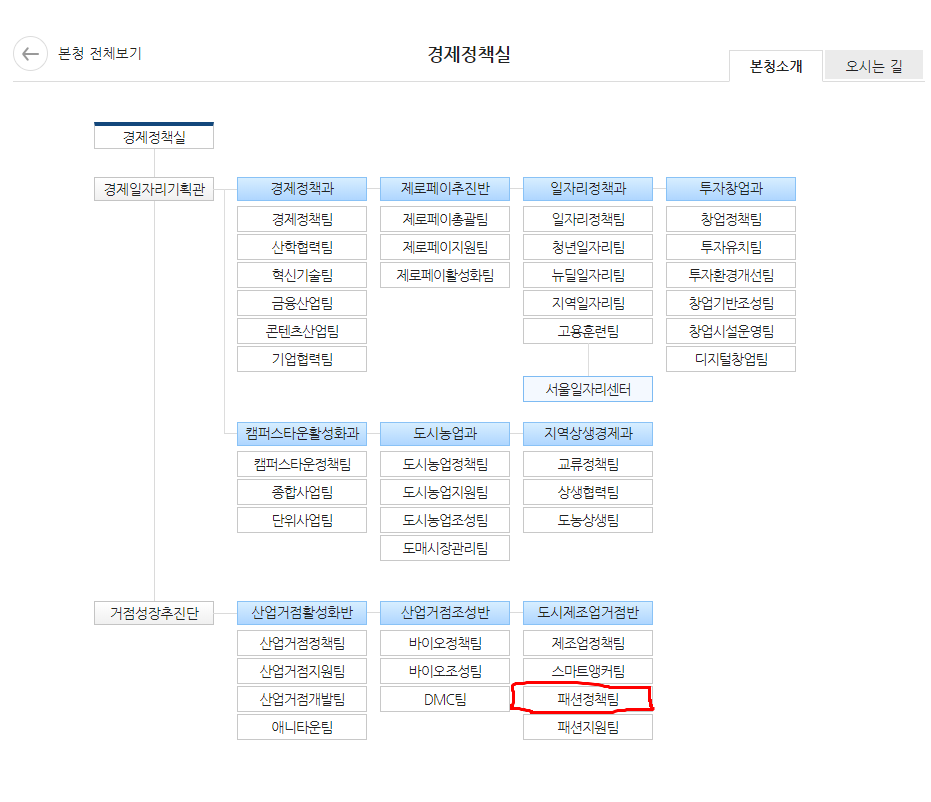Select 콘텐츠산업팀 team
This screenshot has height=802, width=931.
point(302,331)
